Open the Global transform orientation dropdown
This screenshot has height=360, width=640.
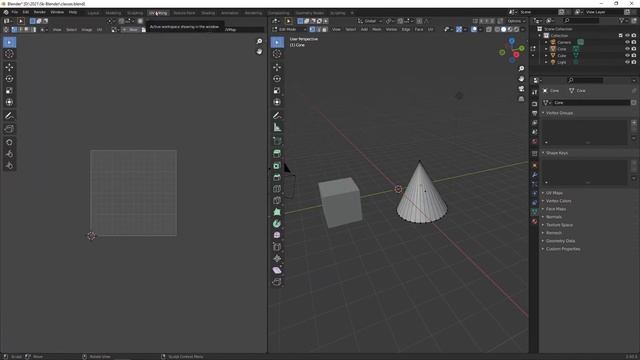tap(370, 21)
